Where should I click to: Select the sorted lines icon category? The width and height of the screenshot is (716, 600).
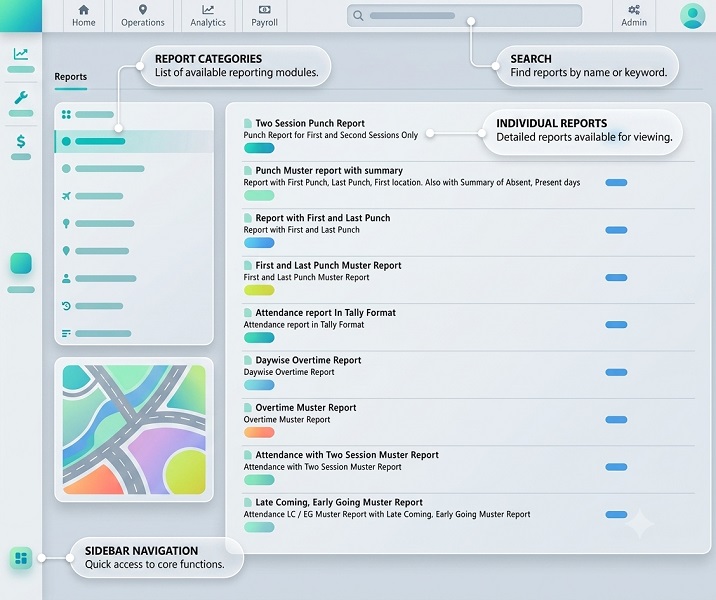(x=66, y=333)
